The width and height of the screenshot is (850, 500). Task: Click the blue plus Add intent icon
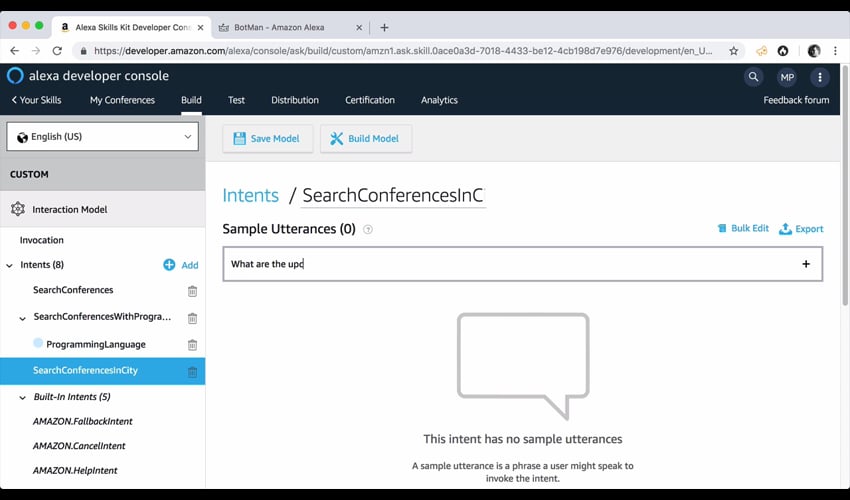169,265
